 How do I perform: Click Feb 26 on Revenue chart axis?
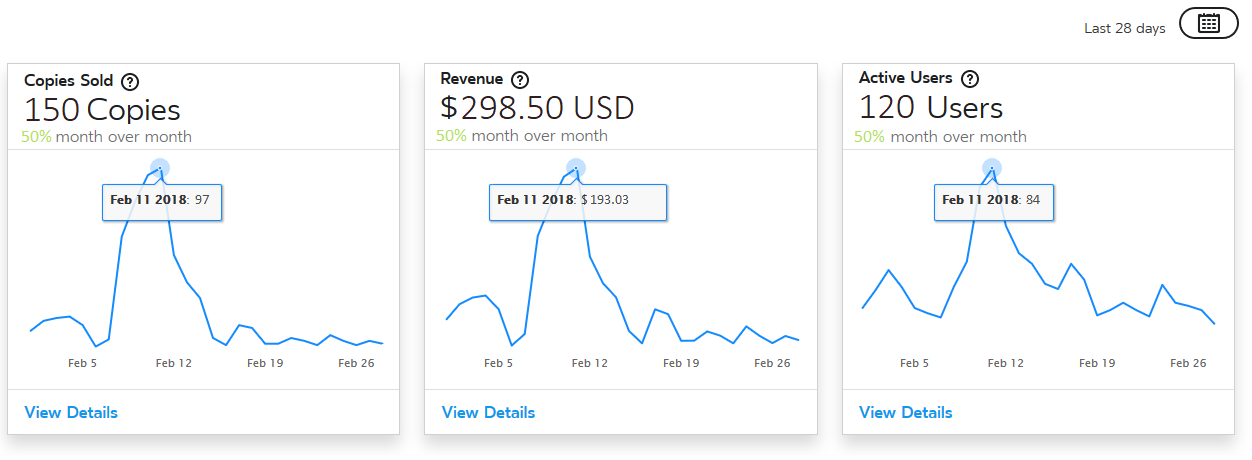tap(772, 363)
